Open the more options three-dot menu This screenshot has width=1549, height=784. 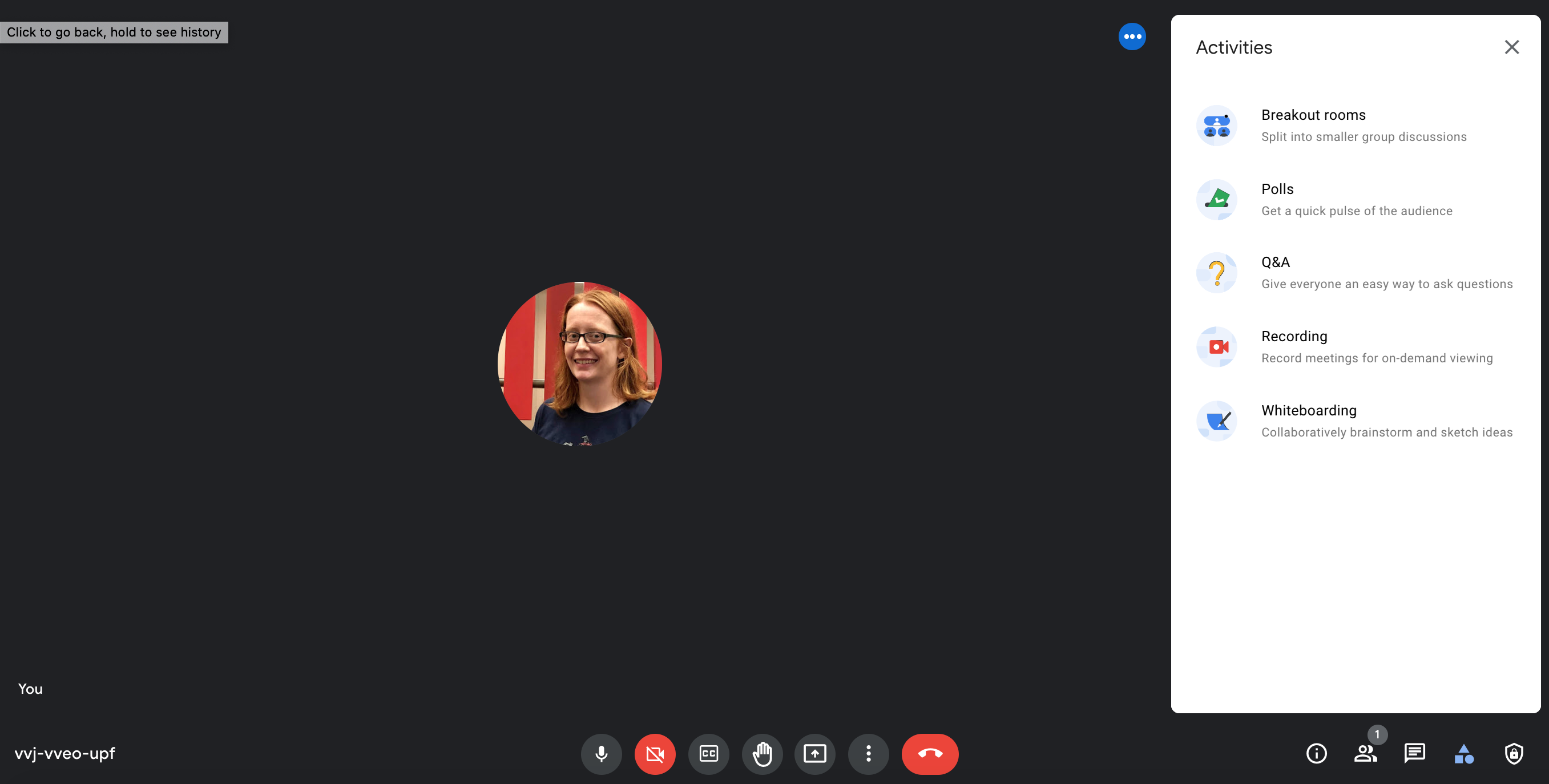(x=868, y=753)
